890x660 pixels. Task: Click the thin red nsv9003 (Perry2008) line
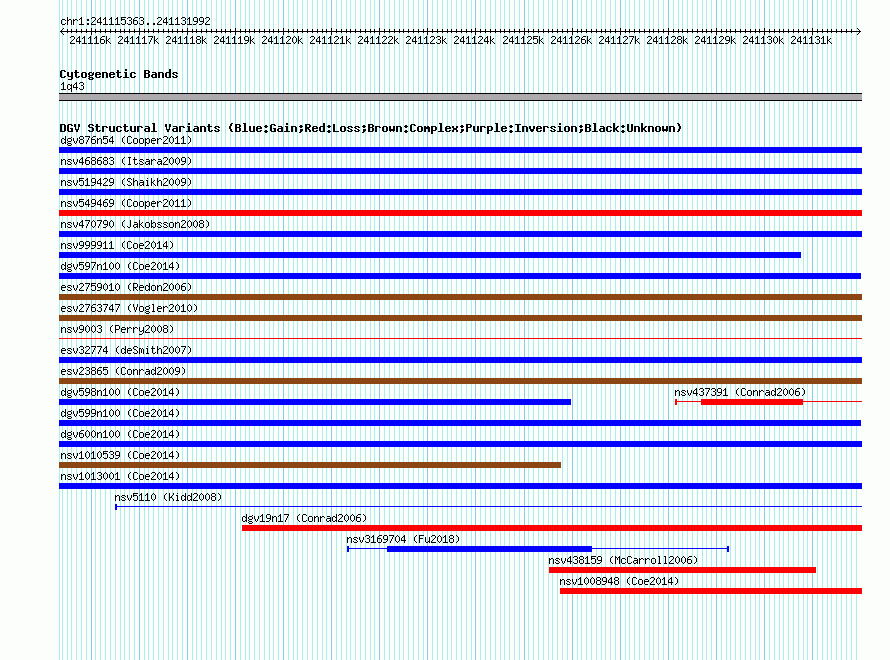[460, 339]
